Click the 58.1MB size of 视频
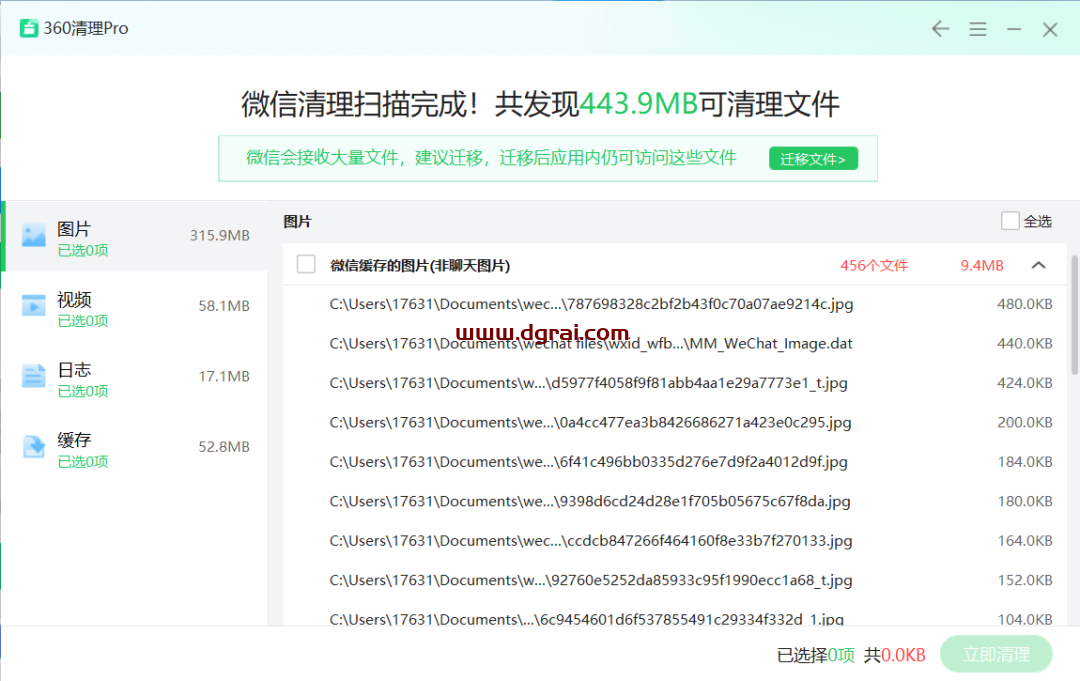 click(x=224, y=306)
